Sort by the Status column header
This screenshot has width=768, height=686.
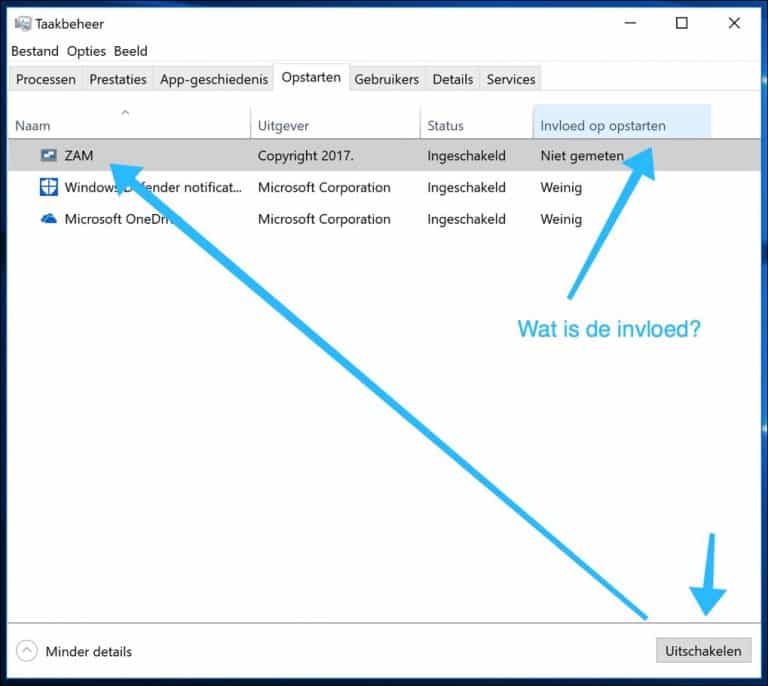pos(476,122)
